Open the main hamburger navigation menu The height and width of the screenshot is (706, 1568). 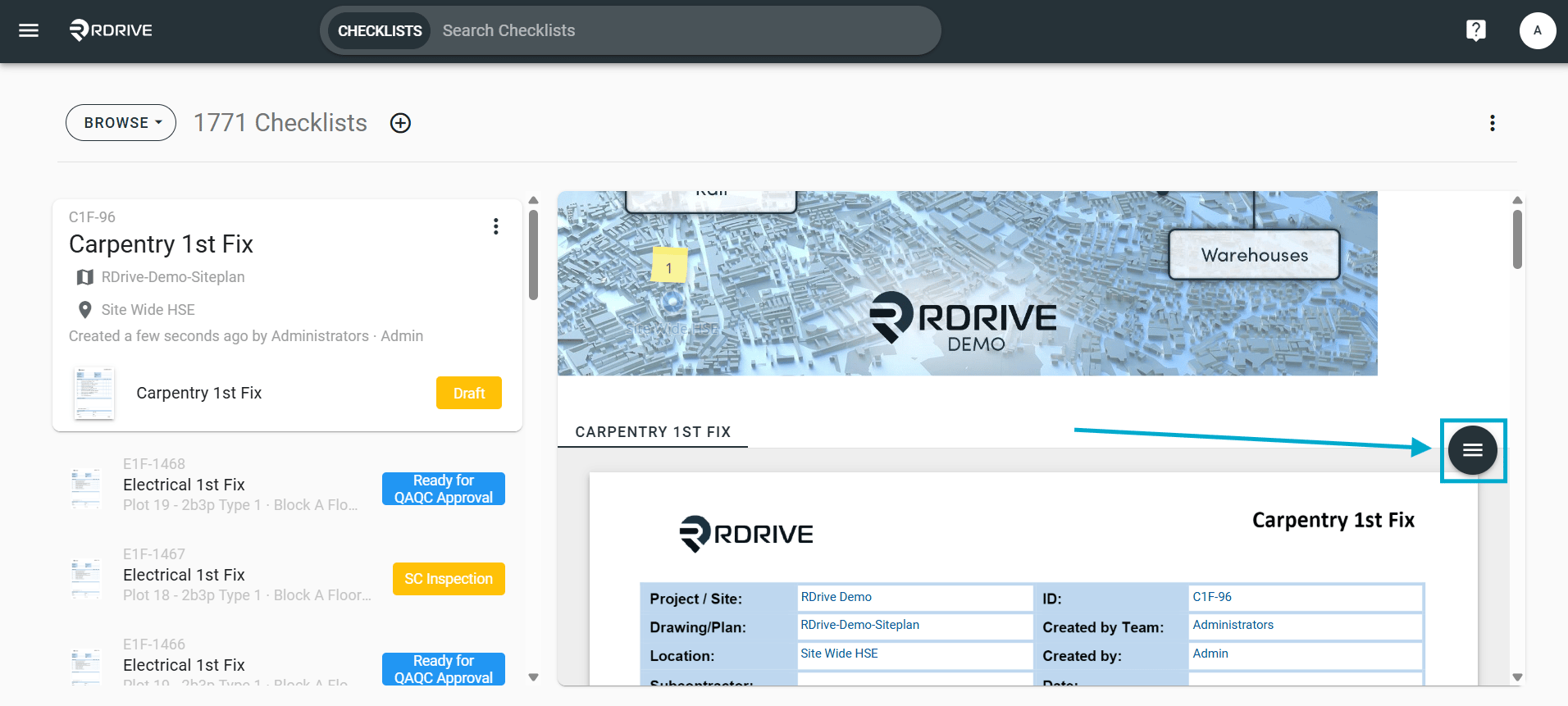pos(29,30)
